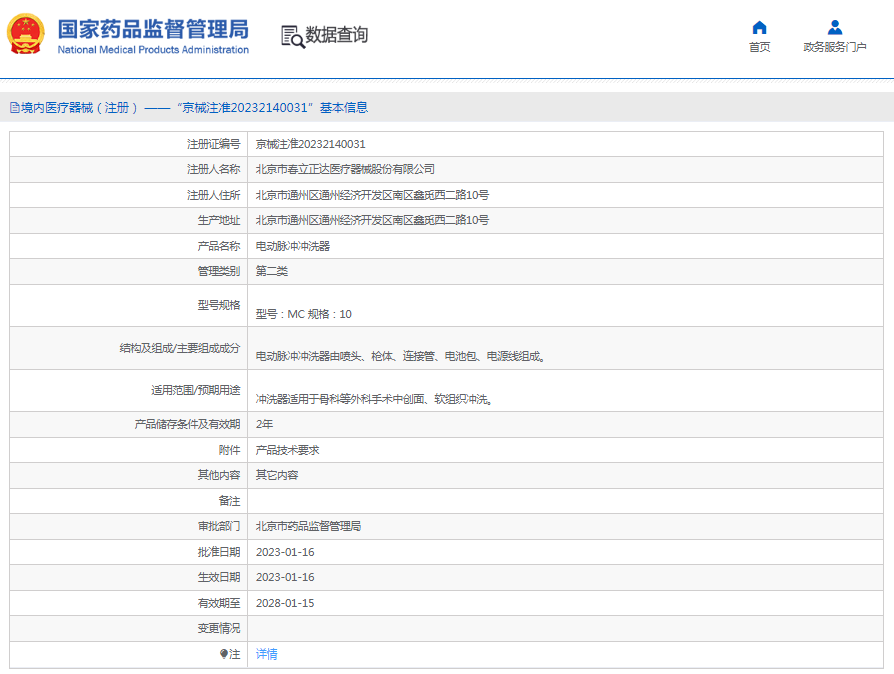Viewport: 894px width, 674px height.
Task: Open the 详情 details link
Action: pyautogui.click(x=266, y=654)
